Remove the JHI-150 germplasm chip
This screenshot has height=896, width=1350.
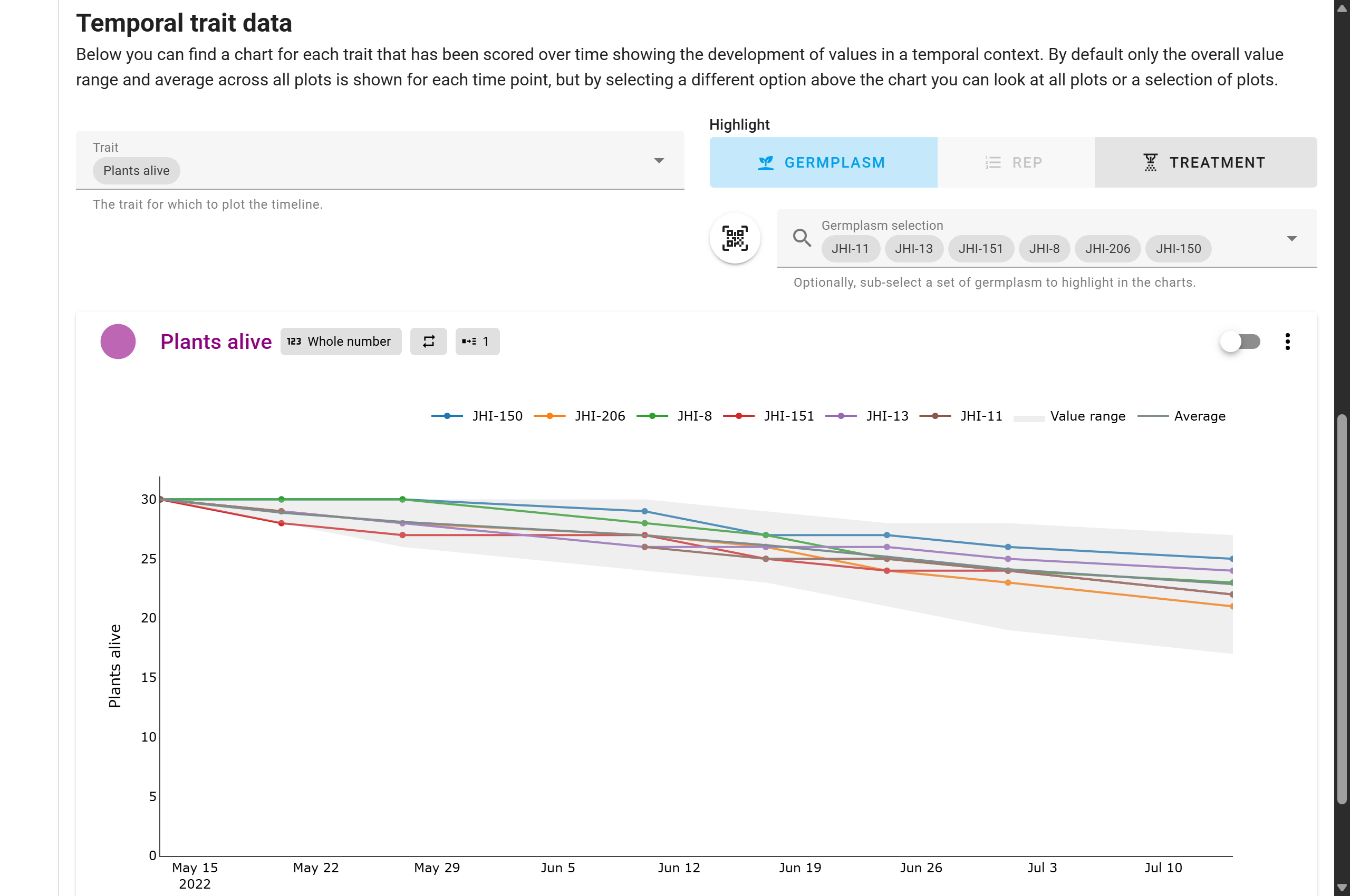1178,249
